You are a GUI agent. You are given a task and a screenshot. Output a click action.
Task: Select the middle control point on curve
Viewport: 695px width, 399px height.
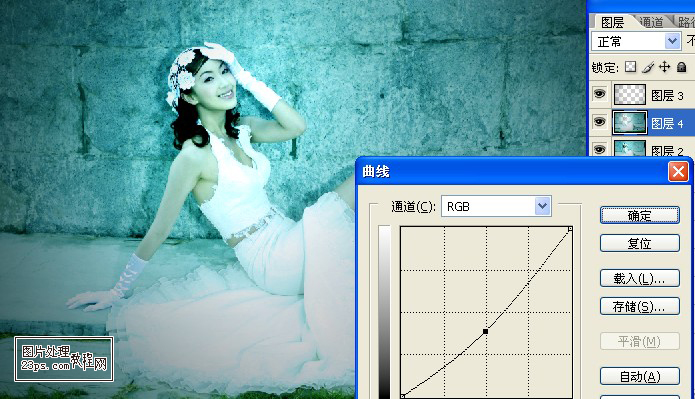(x=485, y=331)
